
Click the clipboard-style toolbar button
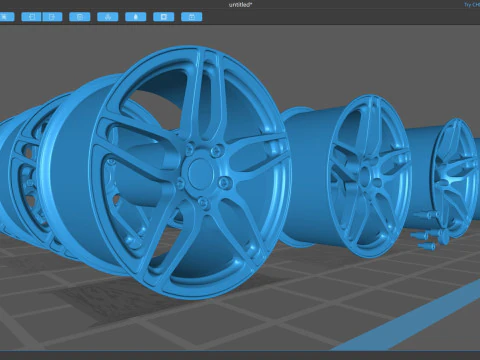click(80, 17)
